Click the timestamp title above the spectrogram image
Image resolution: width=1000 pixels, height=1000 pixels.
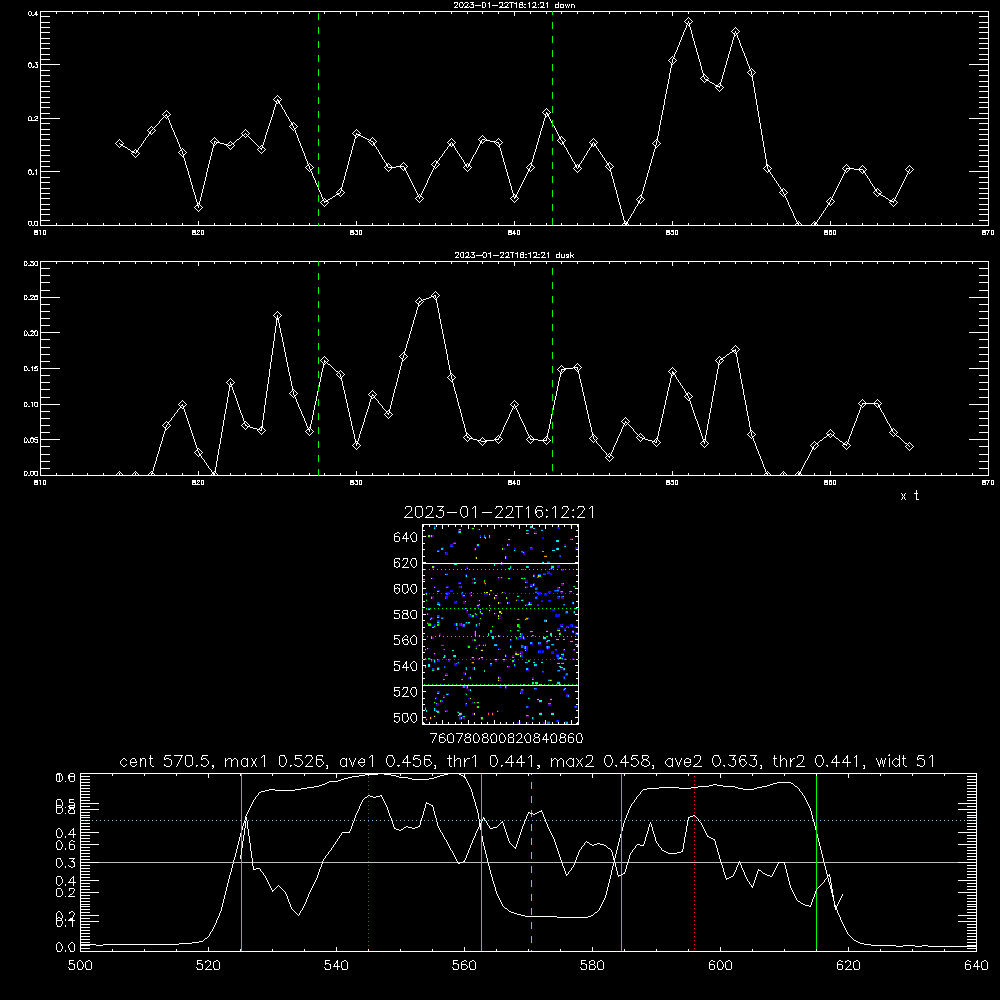point(499,512)
